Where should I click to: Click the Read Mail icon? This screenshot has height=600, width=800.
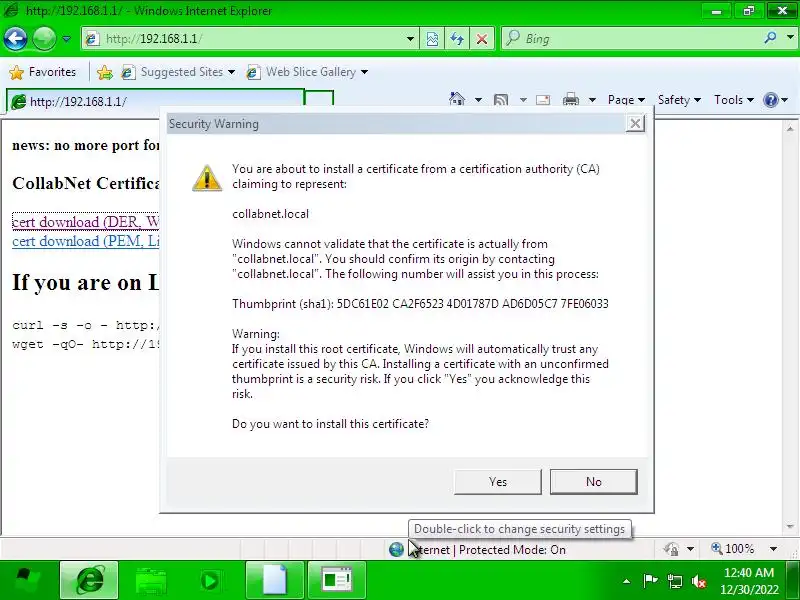tap(543, 100)
